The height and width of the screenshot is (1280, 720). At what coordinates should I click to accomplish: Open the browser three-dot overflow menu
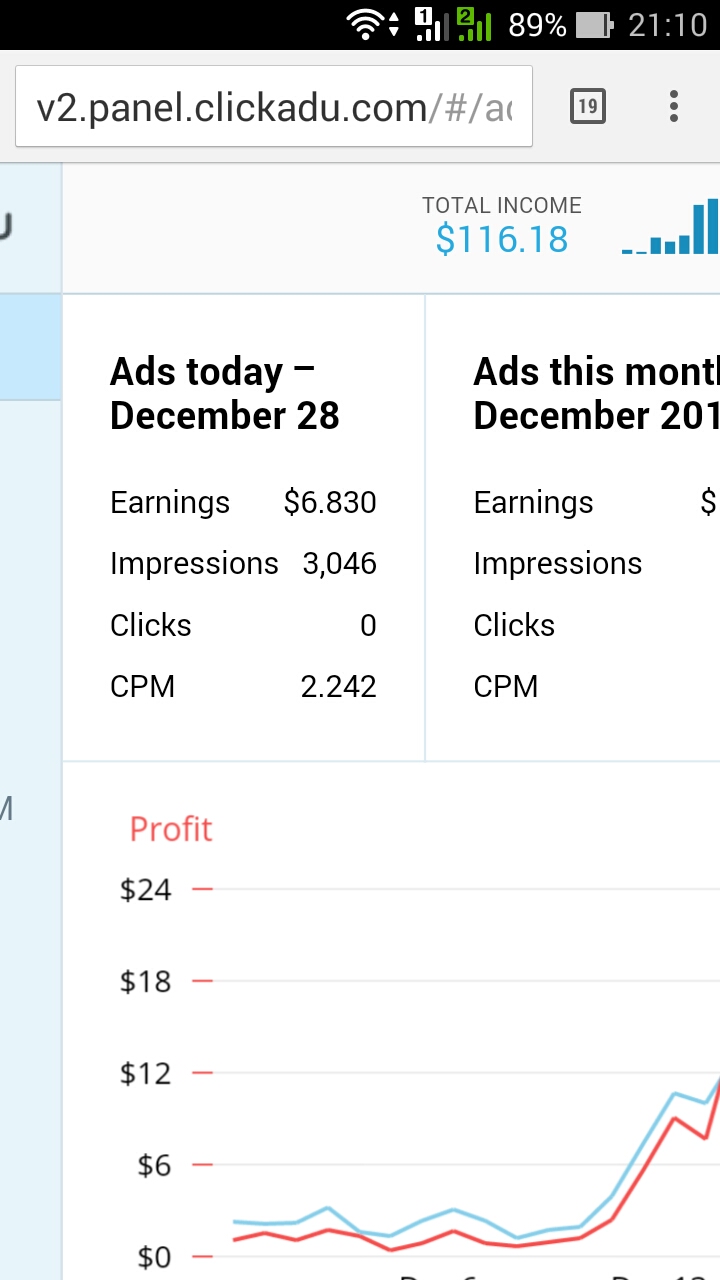point(674,106)
